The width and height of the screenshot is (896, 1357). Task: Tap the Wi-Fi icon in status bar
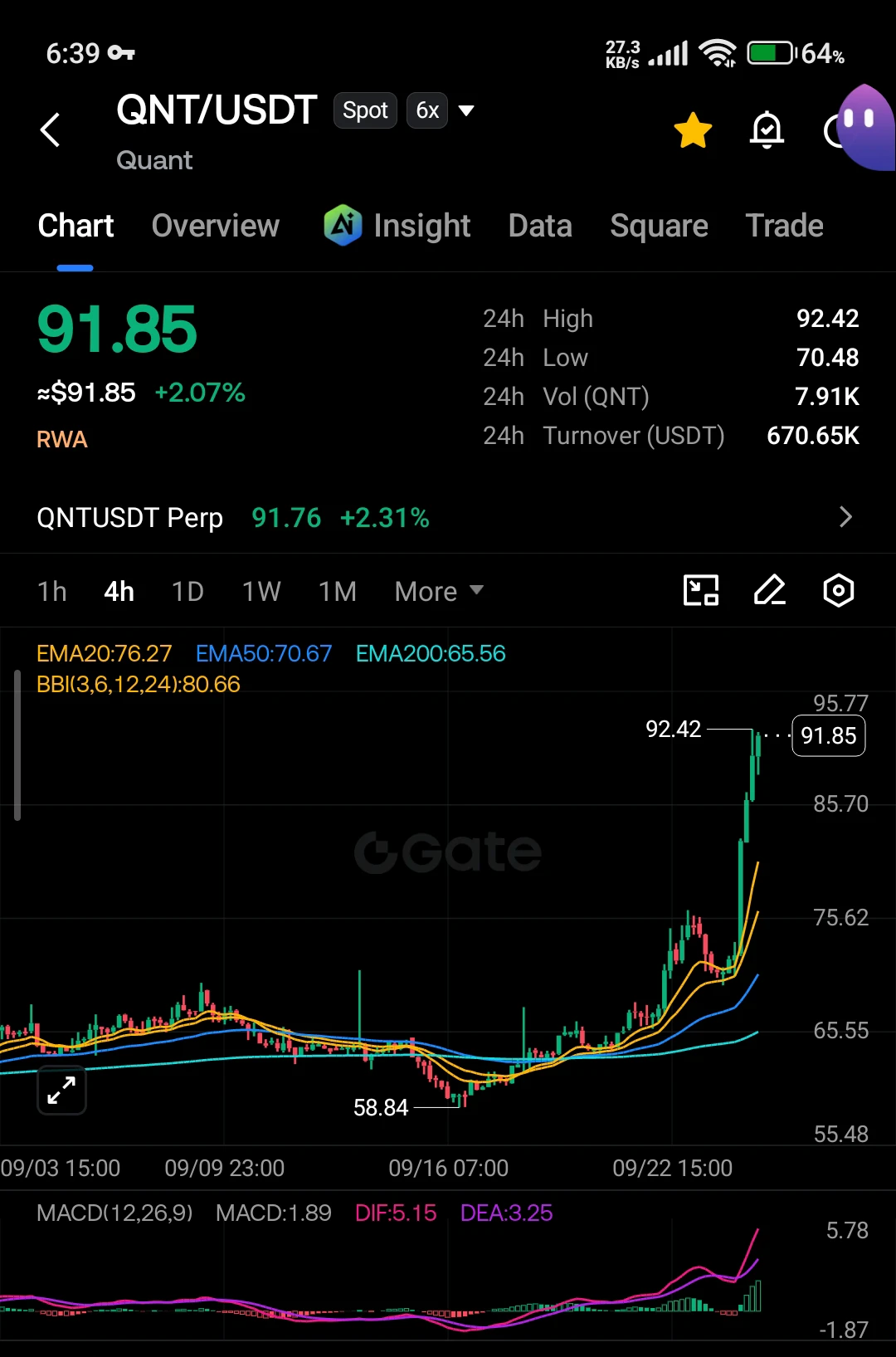[x=718, y=54]
